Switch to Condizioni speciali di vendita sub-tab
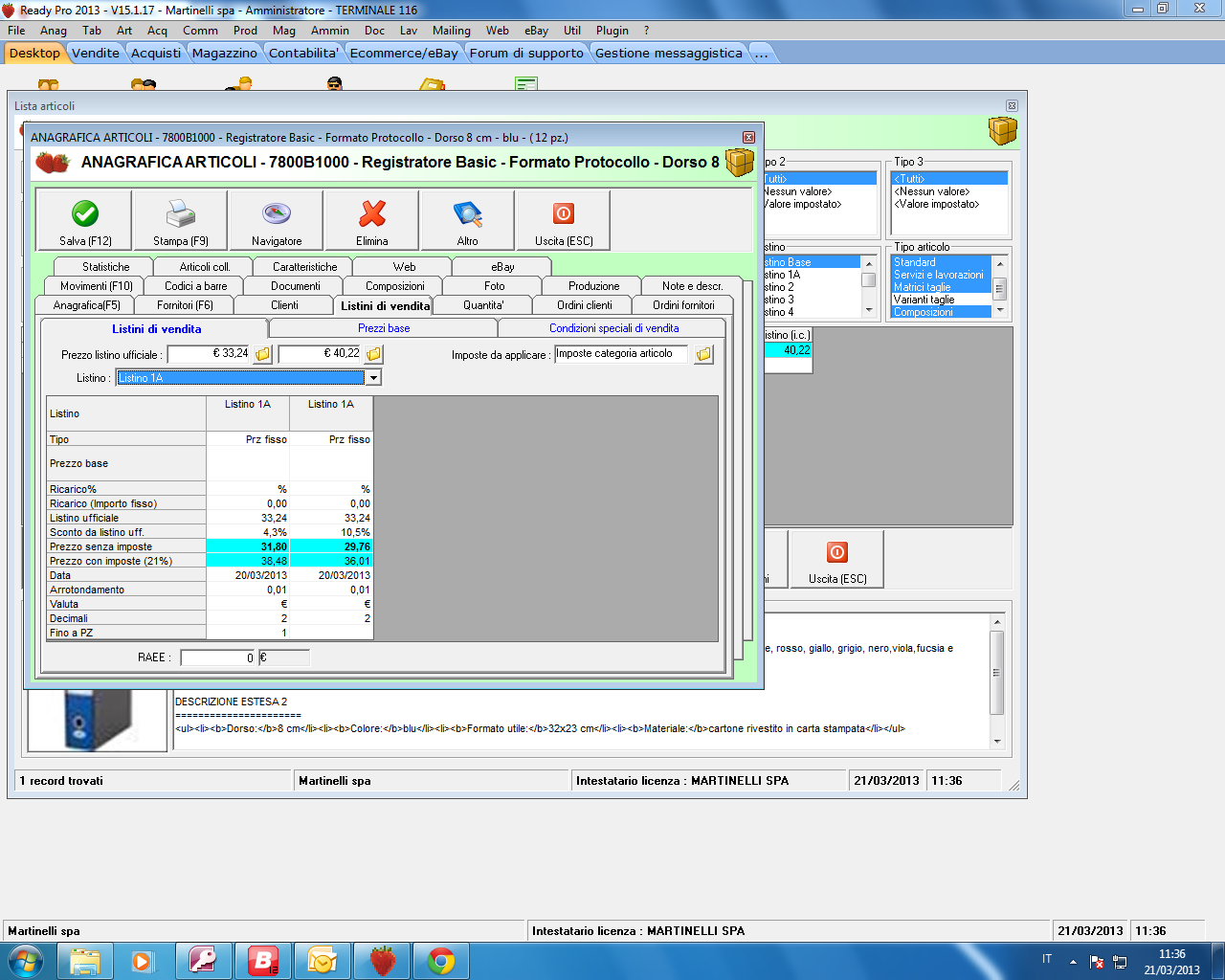 [x=613, y=328]
